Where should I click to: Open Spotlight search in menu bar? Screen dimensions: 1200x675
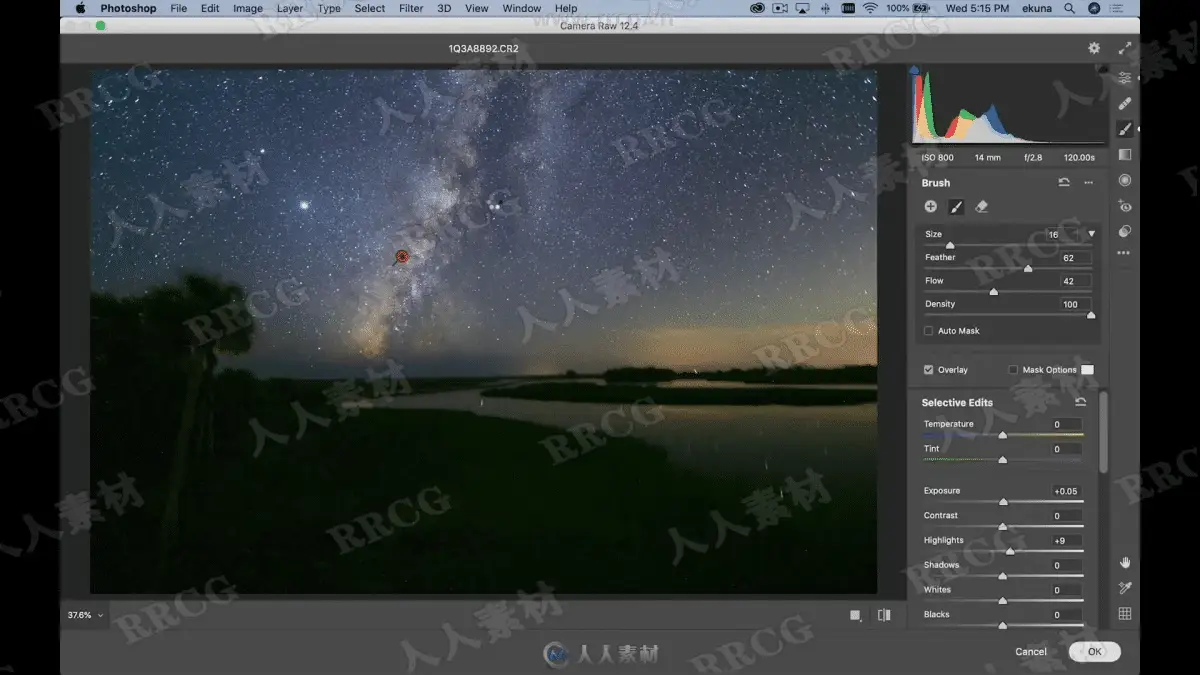[1070, 8]
